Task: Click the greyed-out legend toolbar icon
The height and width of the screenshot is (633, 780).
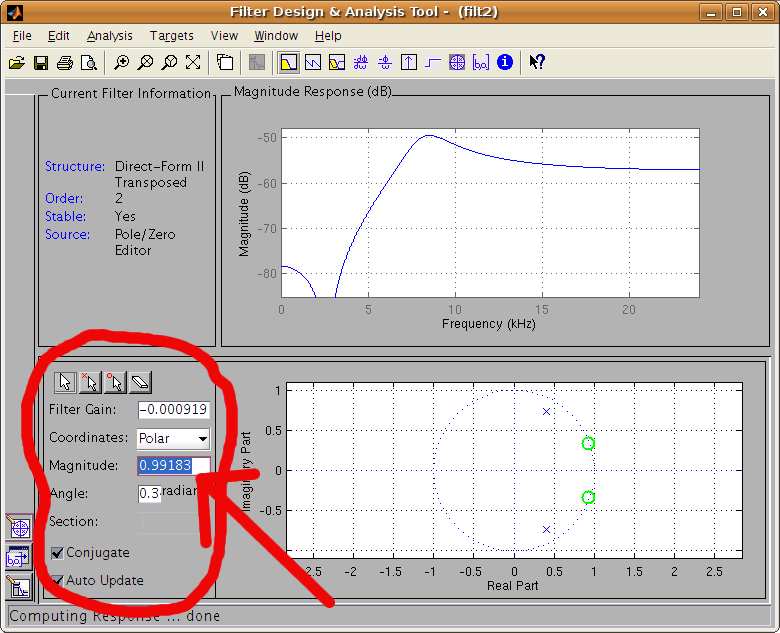Action: (257, 63)
